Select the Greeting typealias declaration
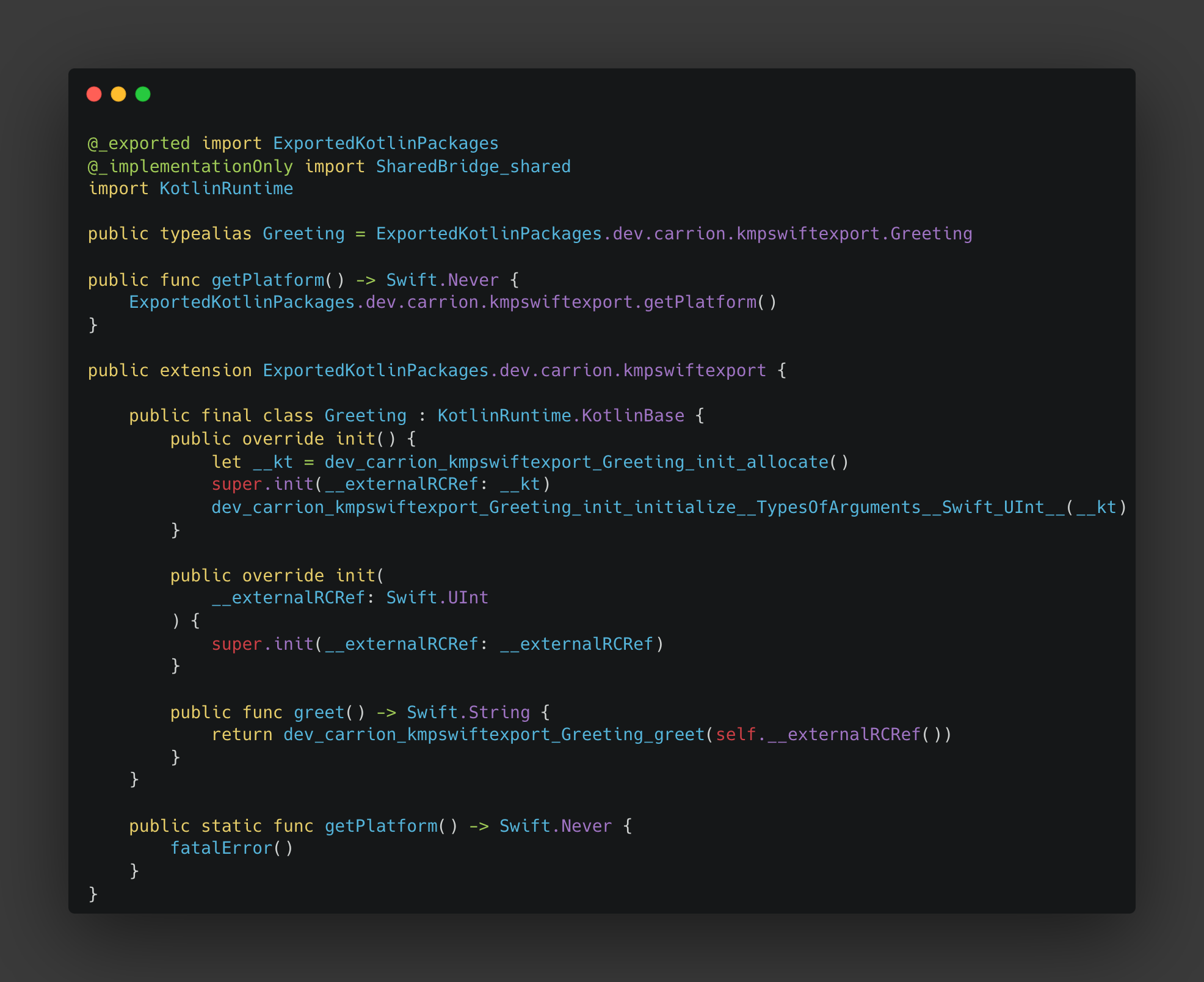Screen dimensions: 1204x982 click(x=302, y=233)
